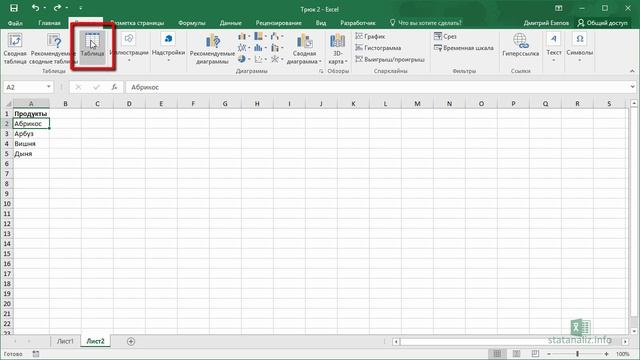Click the Insert Function fx icon
Screen dimensions: 640x360
click(114, 87)
